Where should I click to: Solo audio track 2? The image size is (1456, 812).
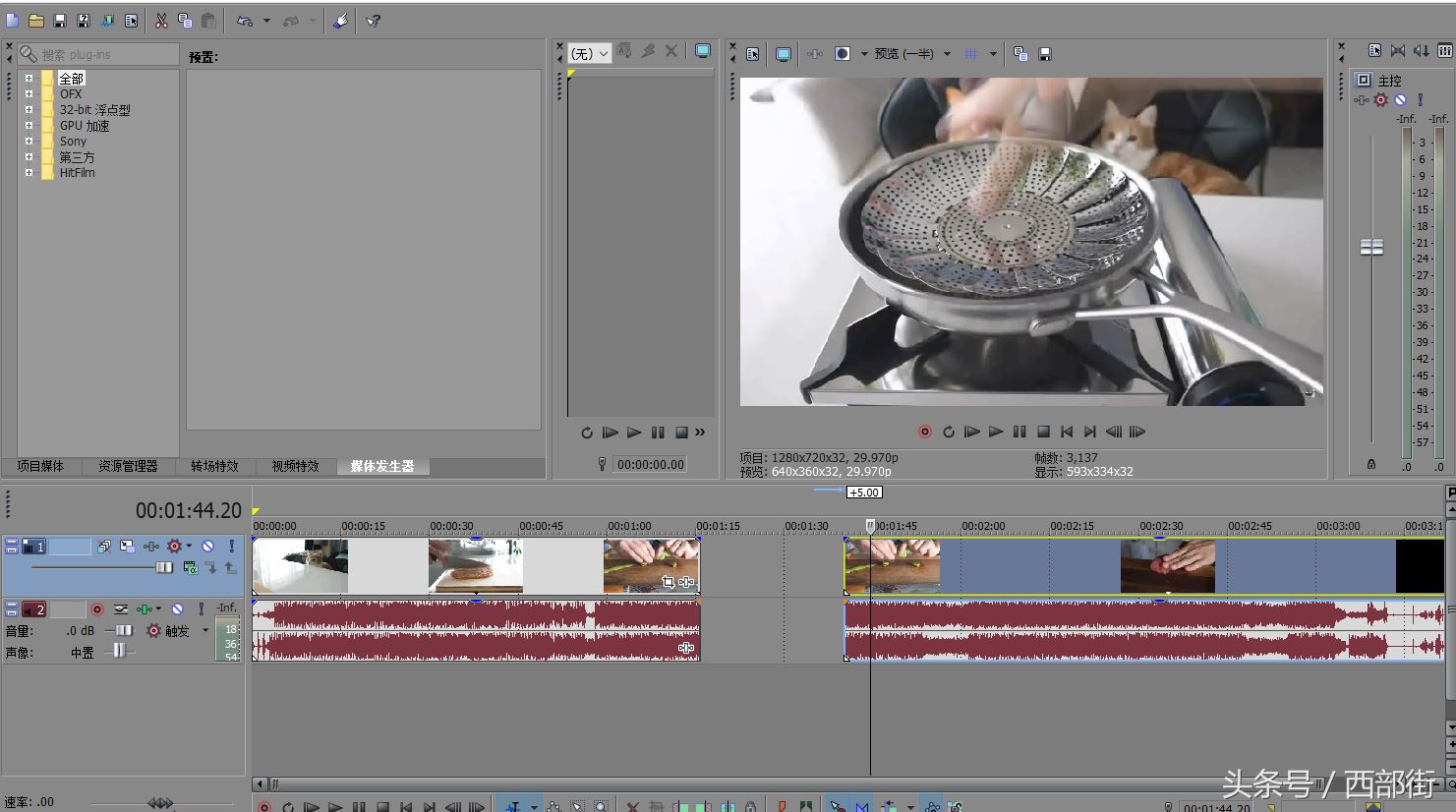point(201,609)
